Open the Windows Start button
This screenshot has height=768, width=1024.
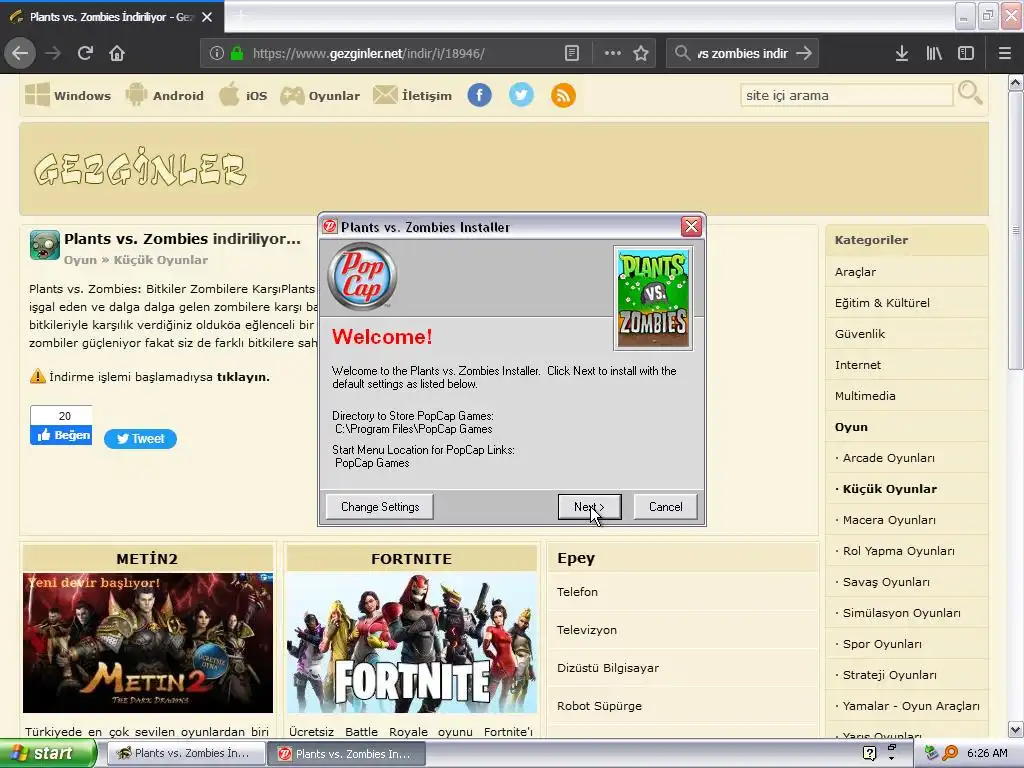[x=47, y=754]
